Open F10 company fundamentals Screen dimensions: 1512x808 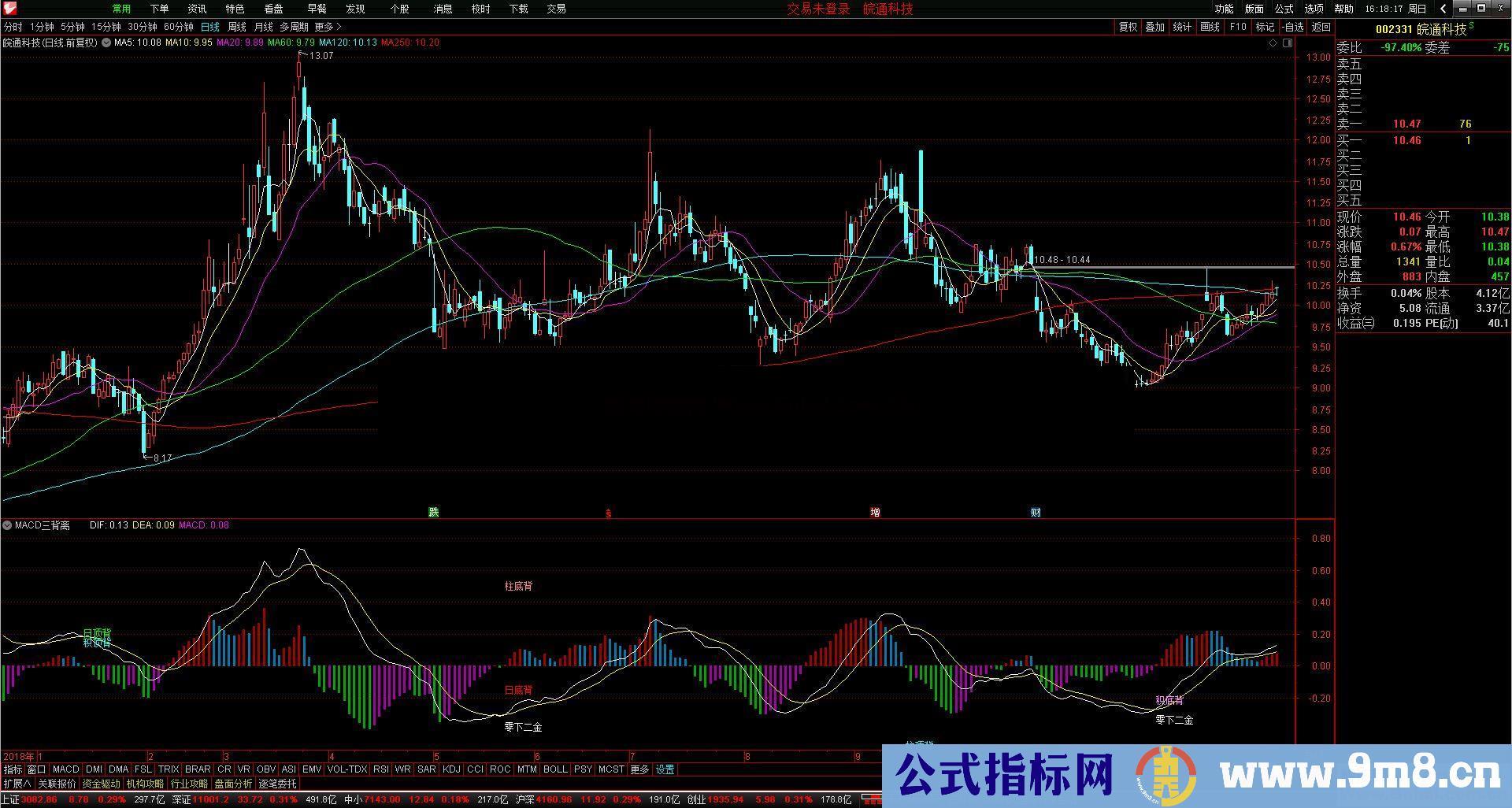pyautogui.click(x=1236, y=26)
